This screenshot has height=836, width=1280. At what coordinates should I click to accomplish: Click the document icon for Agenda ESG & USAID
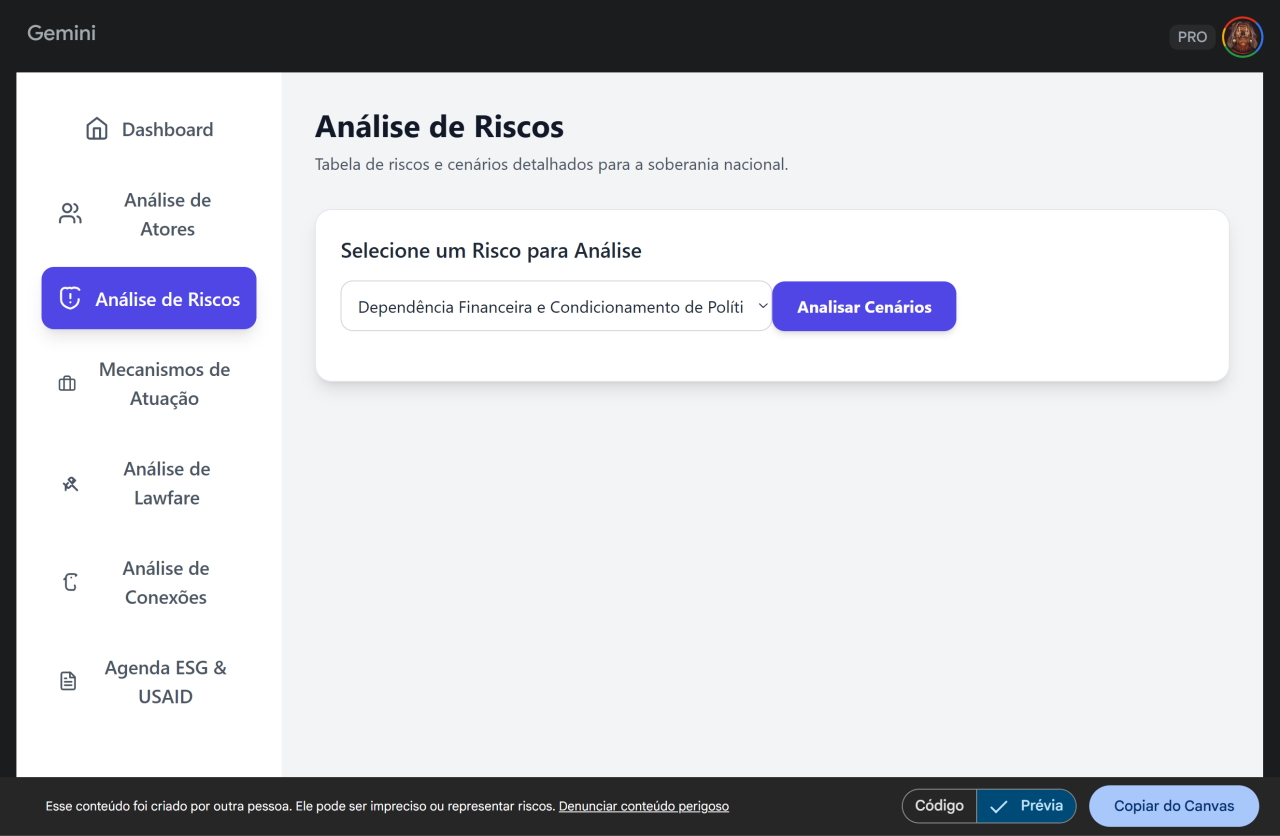coord(68,682)
